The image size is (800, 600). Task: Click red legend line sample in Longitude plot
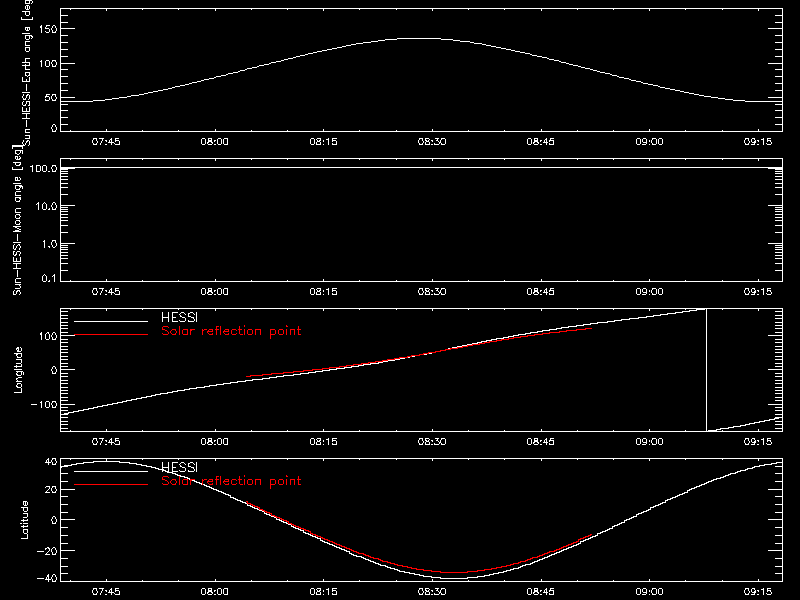[111, 335]
